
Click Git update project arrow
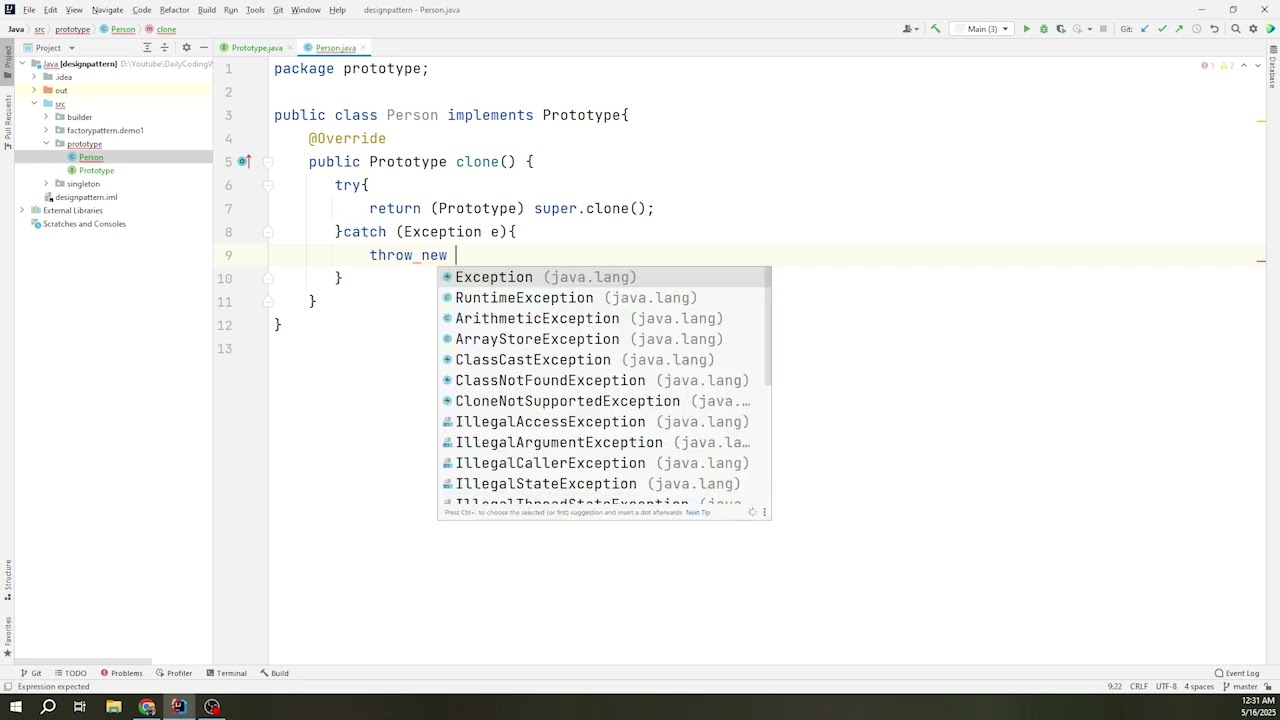point(1145,29)
